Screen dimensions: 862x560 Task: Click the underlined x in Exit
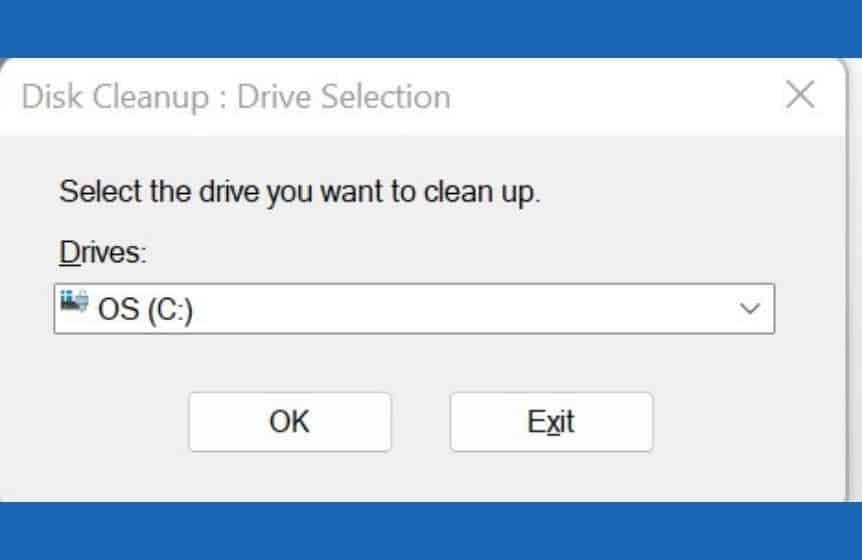point(554,424)
